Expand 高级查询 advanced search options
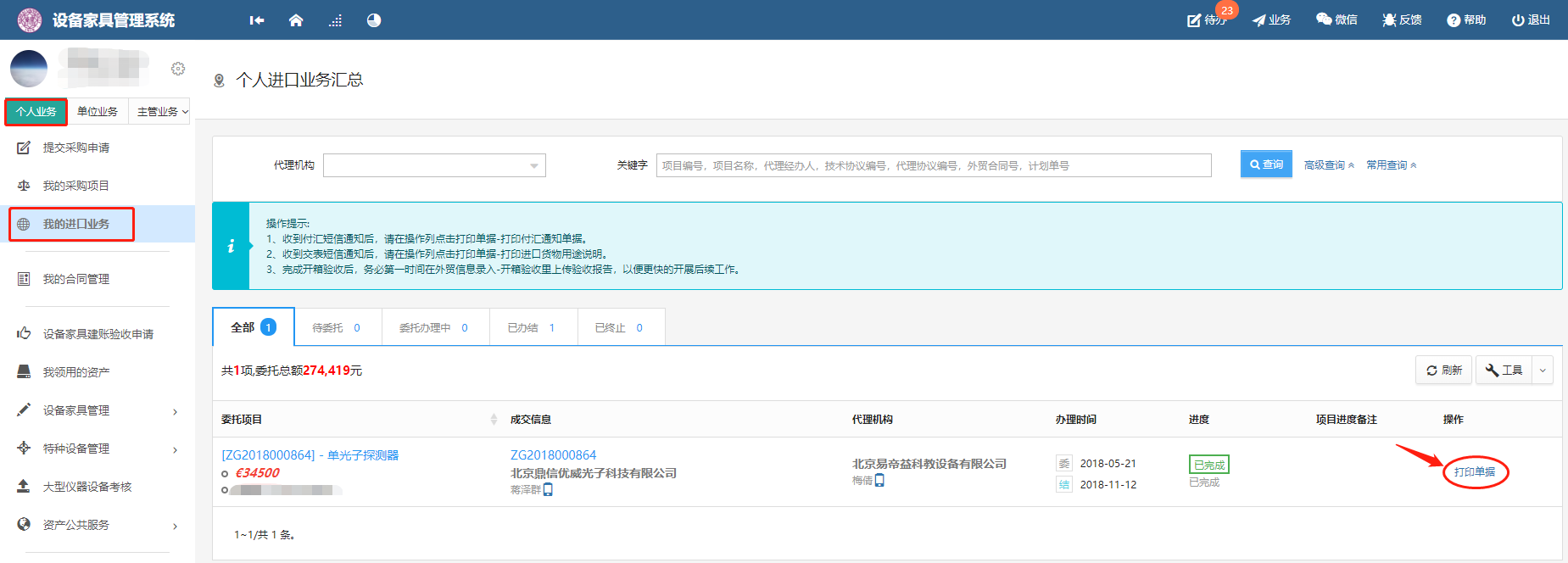This screenshot has width=1568, height=563. (x=1329, y=165)
